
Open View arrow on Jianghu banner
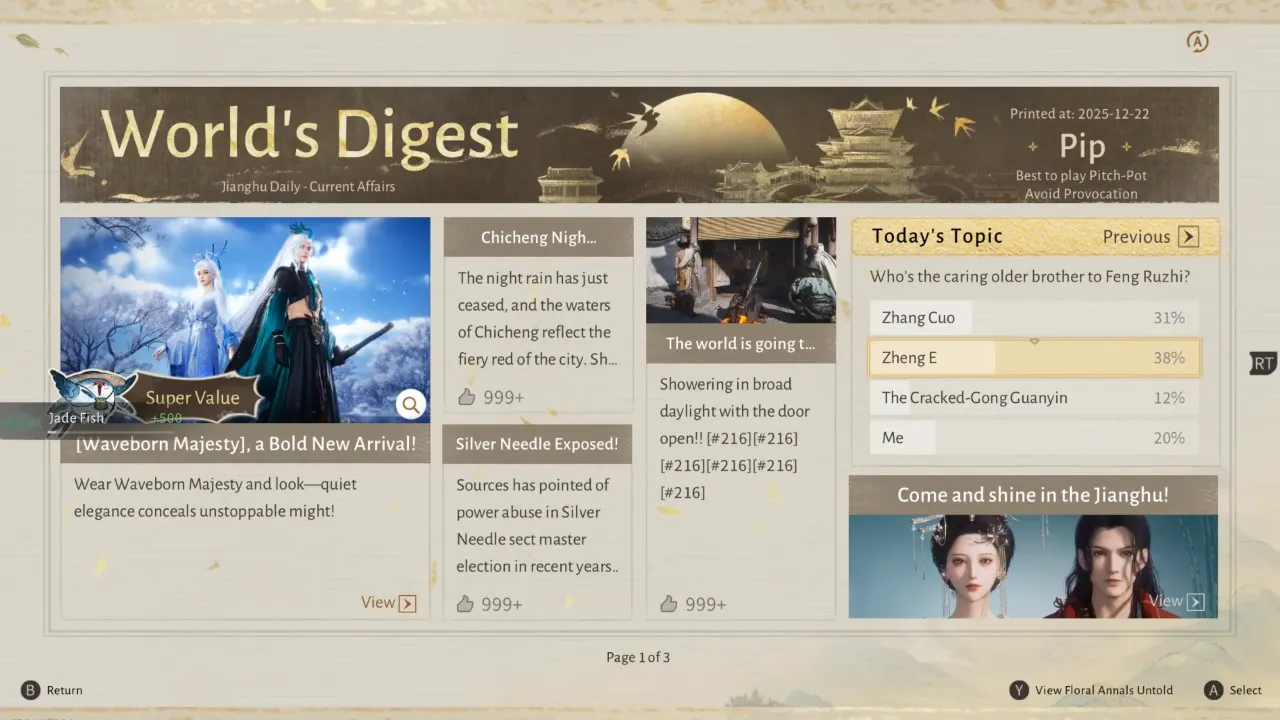click(x=1195, y=601)
